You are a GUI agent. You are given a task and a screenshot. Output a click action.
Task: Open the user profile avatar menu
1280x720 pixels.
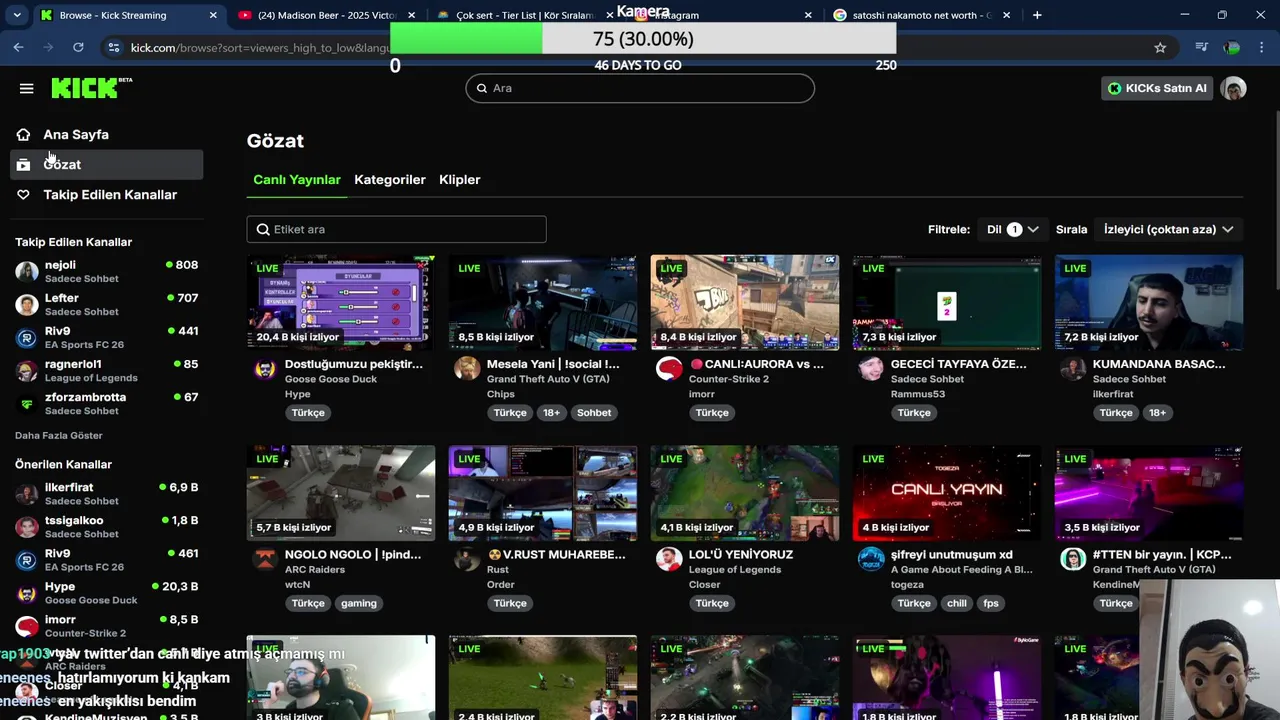(x=1234, y=89)
